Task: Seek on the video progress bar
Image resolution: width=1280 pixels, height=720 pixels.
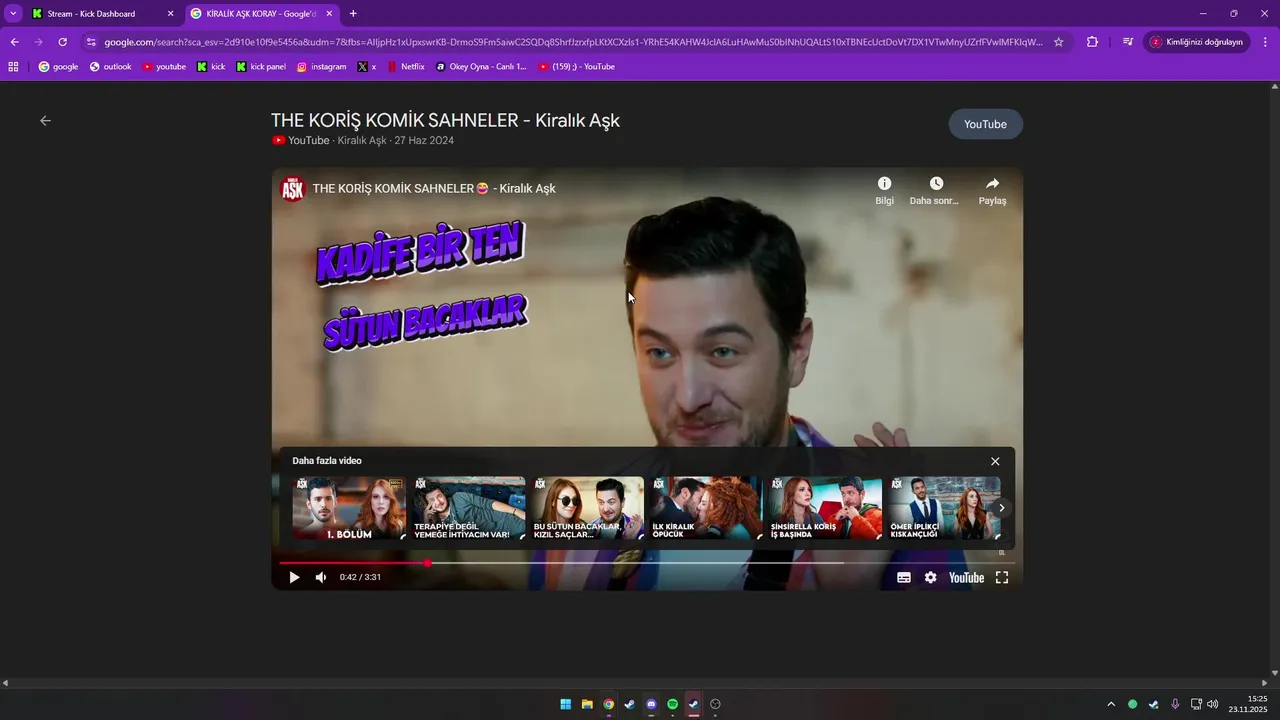Action: 647,563
